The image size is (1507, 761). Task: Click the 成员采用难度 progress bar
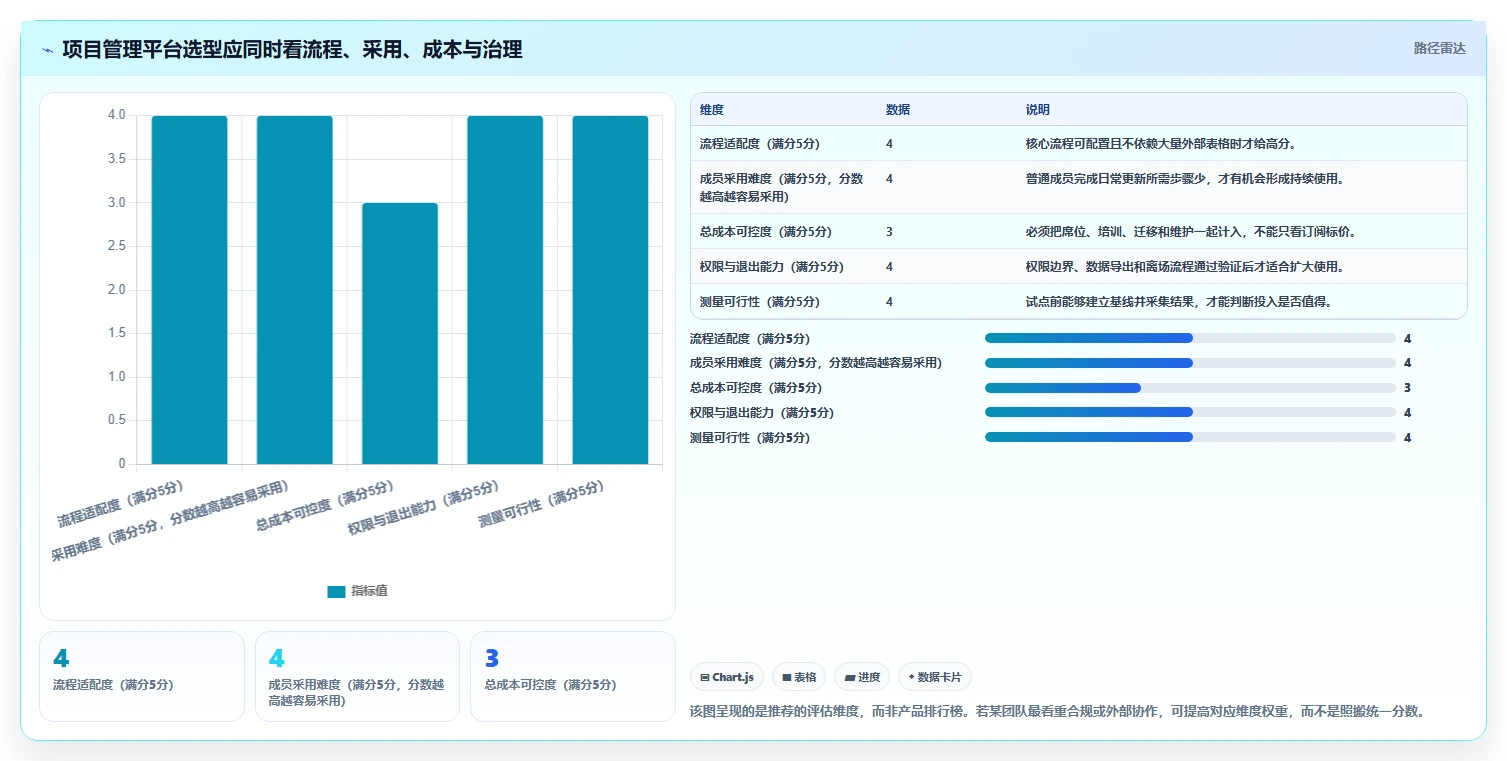[x=1190, y=363]
